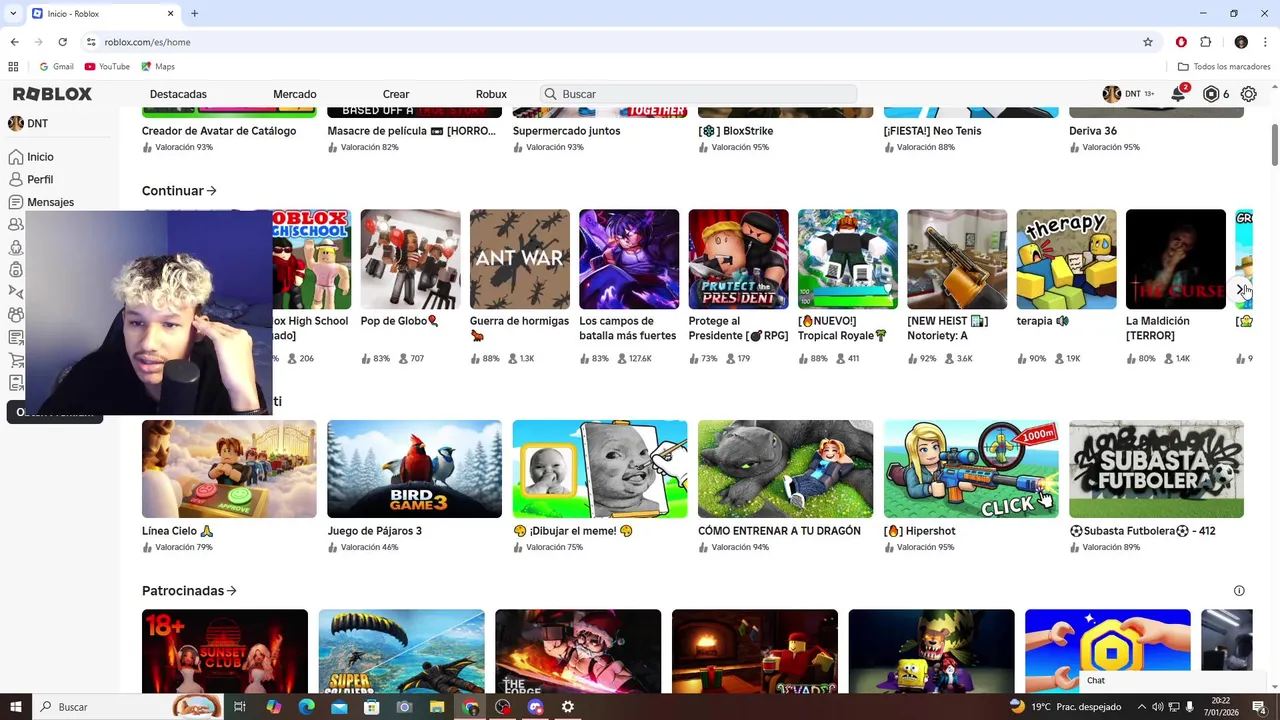1280x720 pixels.
Task: Click the Roblox search field
Action: [698, 94]
